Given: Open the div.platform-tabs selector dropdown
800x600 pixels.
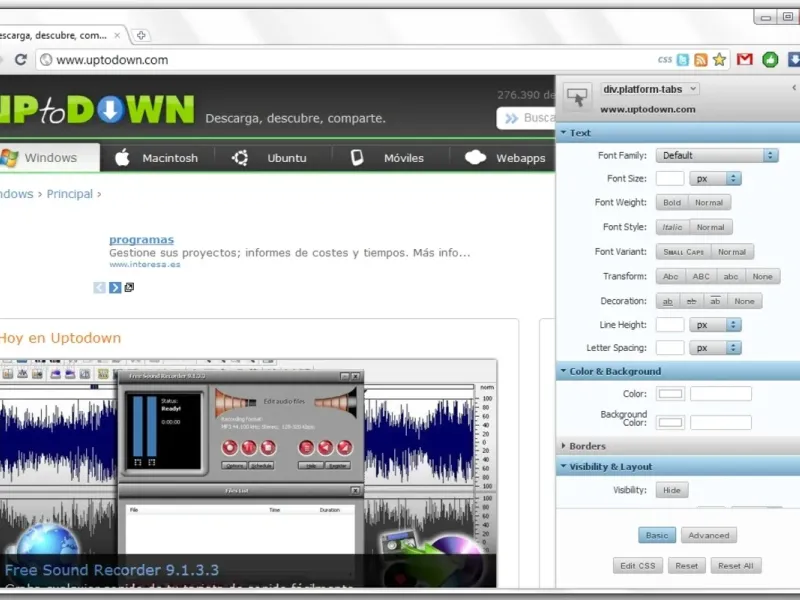Looking at the screenshot, I should tap(650, 89).
